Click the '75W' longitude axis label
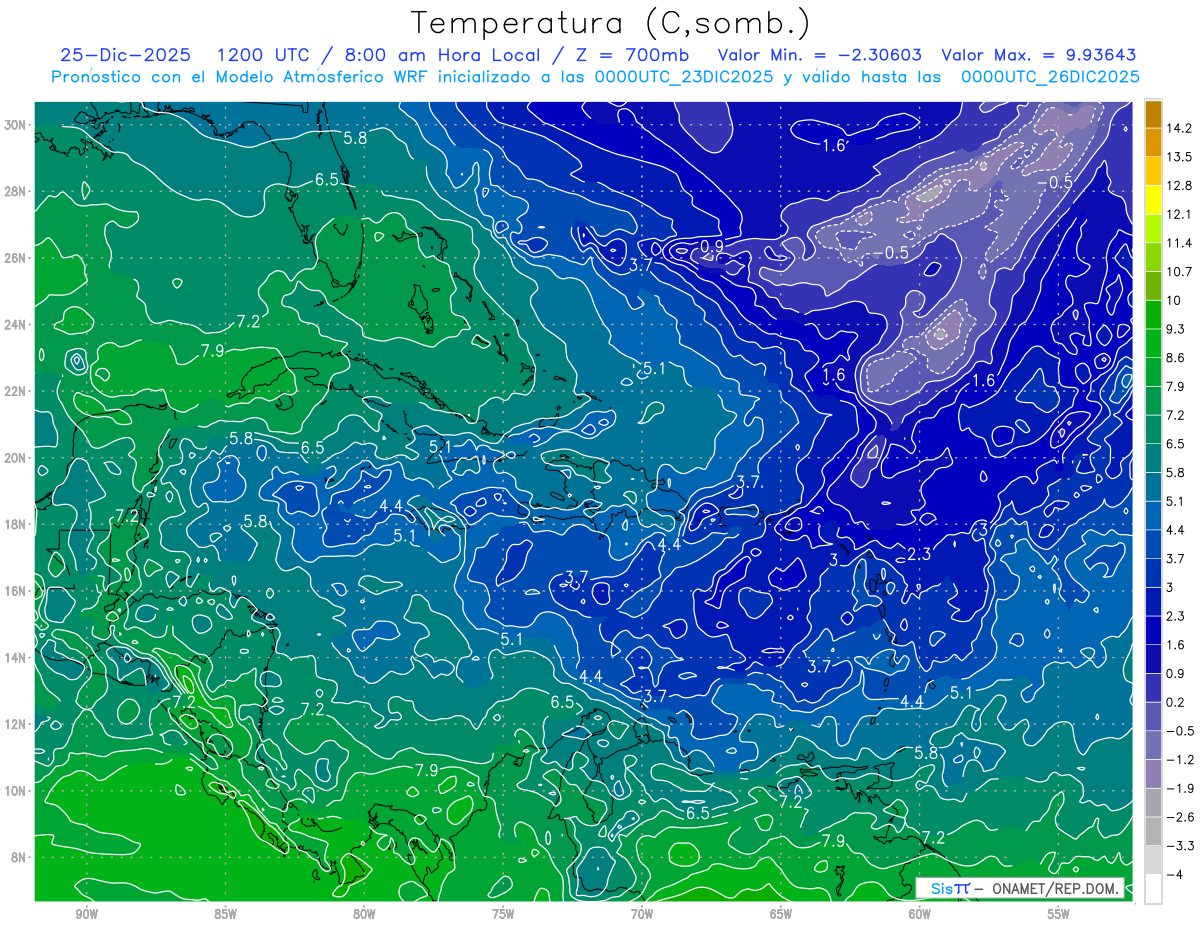 503,914
